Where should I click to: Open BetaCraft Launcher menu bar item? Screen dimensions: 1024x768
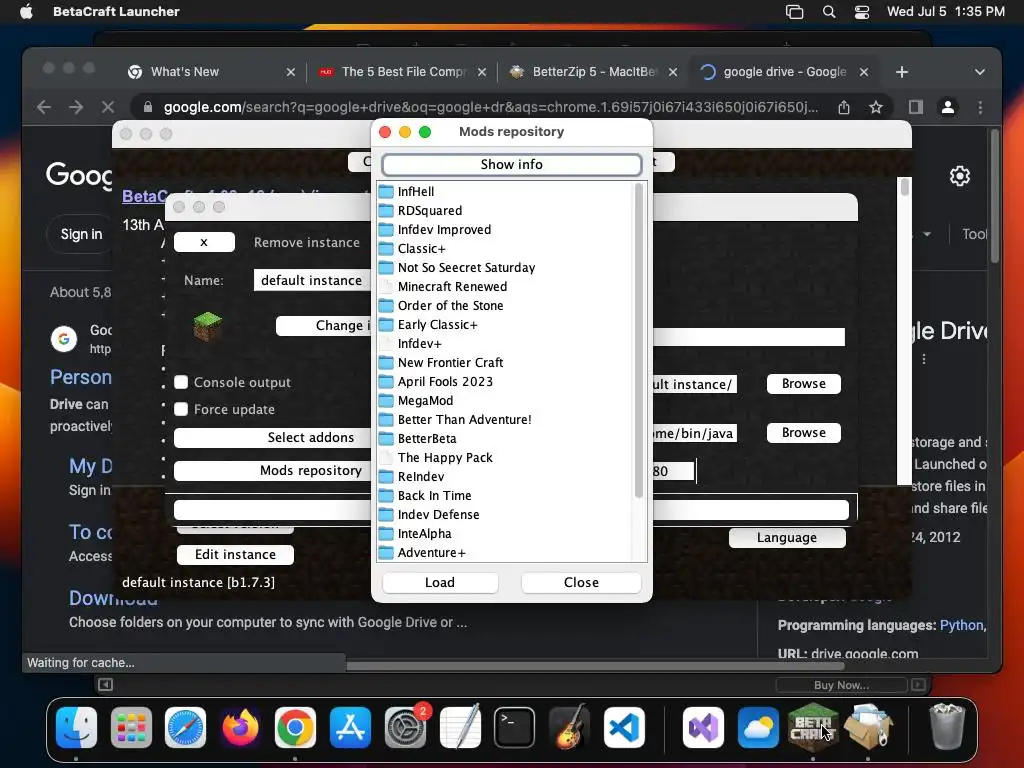tap(116, 12)
